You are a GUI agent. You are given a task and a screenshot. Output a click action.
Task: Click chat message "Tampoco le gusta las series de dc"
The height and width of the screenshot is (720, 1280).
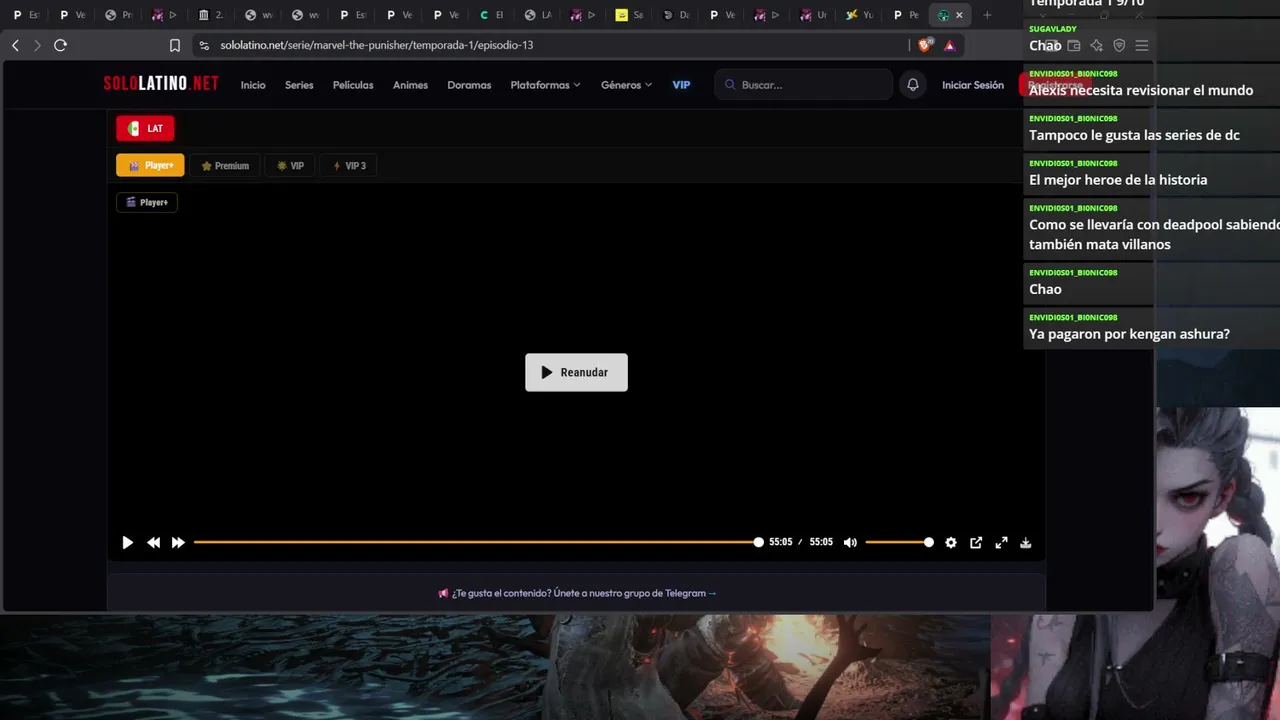point(1134,135)
